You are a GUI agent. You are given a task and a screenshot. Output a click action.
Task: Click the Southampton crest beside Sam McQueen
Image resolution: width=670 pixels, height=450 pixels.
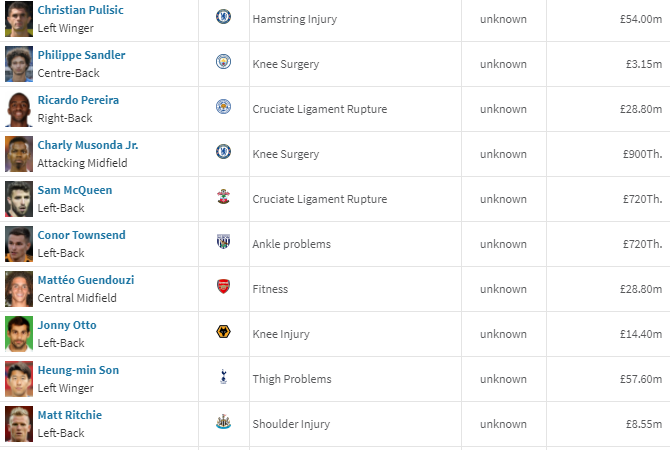click(223, 197)
